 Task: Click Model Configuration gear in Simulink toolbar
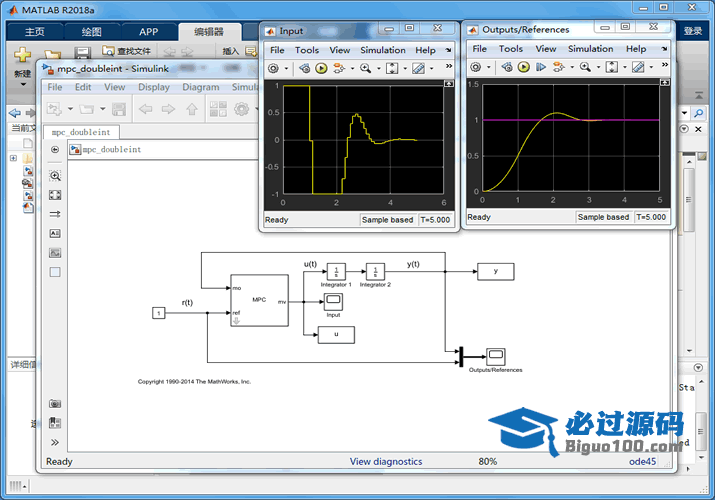(242, 109)
